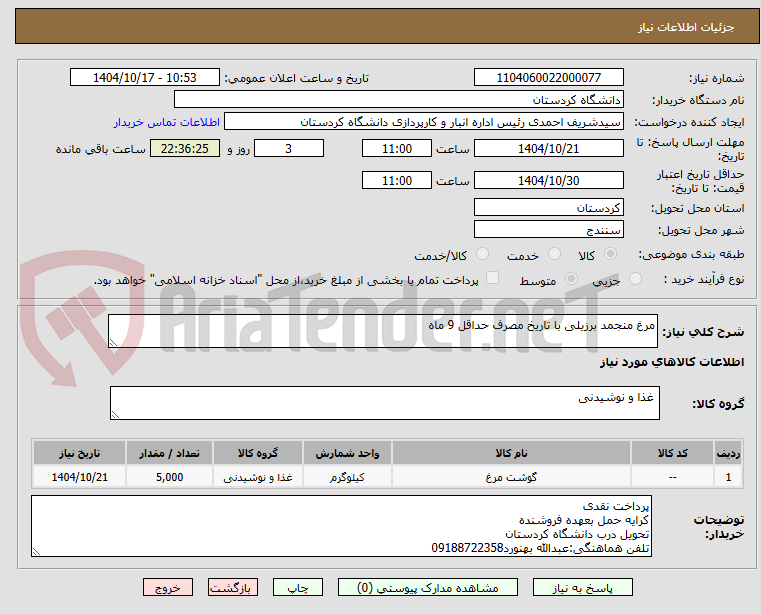Viewport: 761px width, 614px height.
Task: Click the request creator field سیدشریف احمدی
Action: (x=423, y=122)
